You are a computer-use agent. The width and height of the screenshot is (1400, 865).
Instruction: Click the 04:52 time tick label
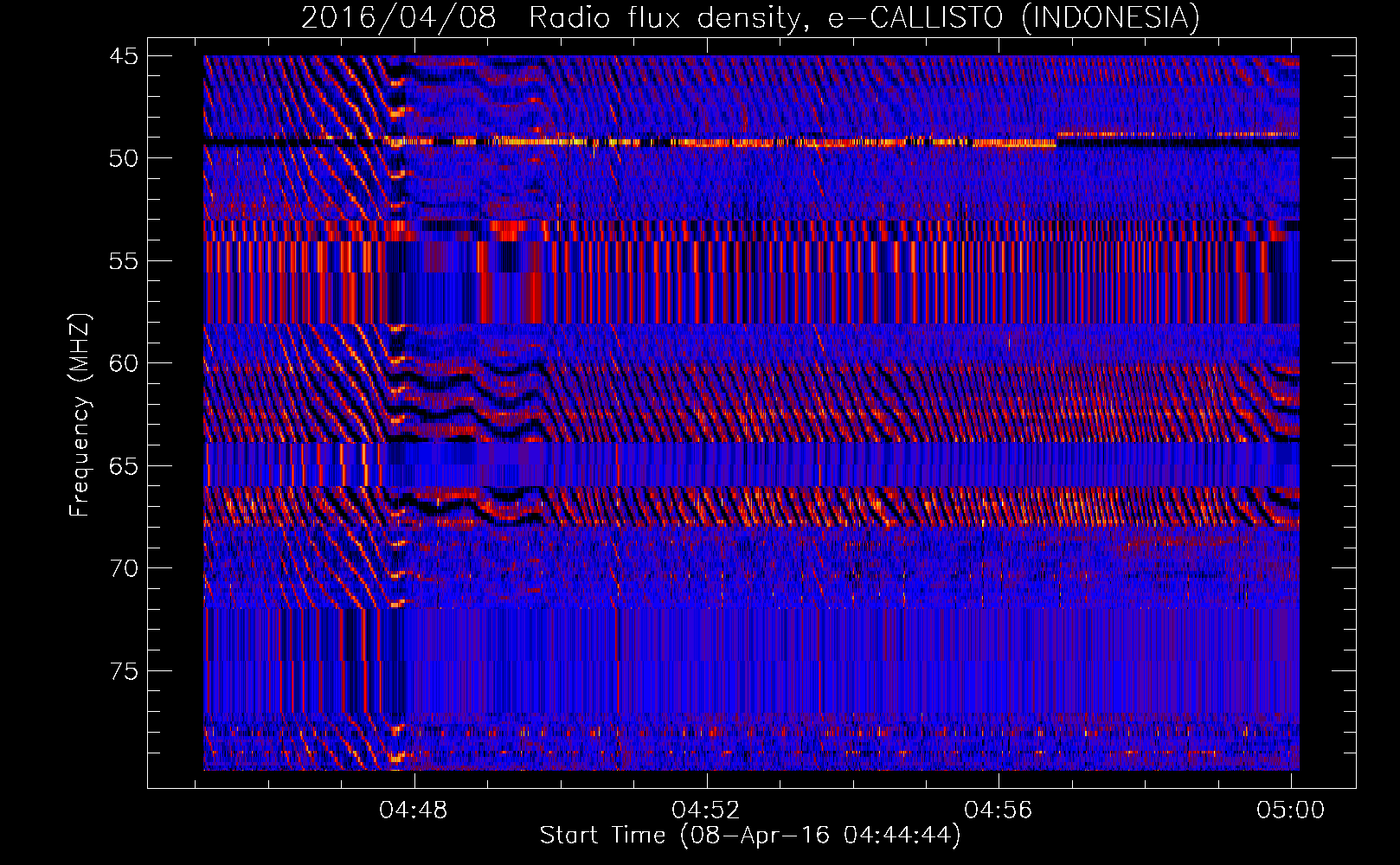click(706, 811)
